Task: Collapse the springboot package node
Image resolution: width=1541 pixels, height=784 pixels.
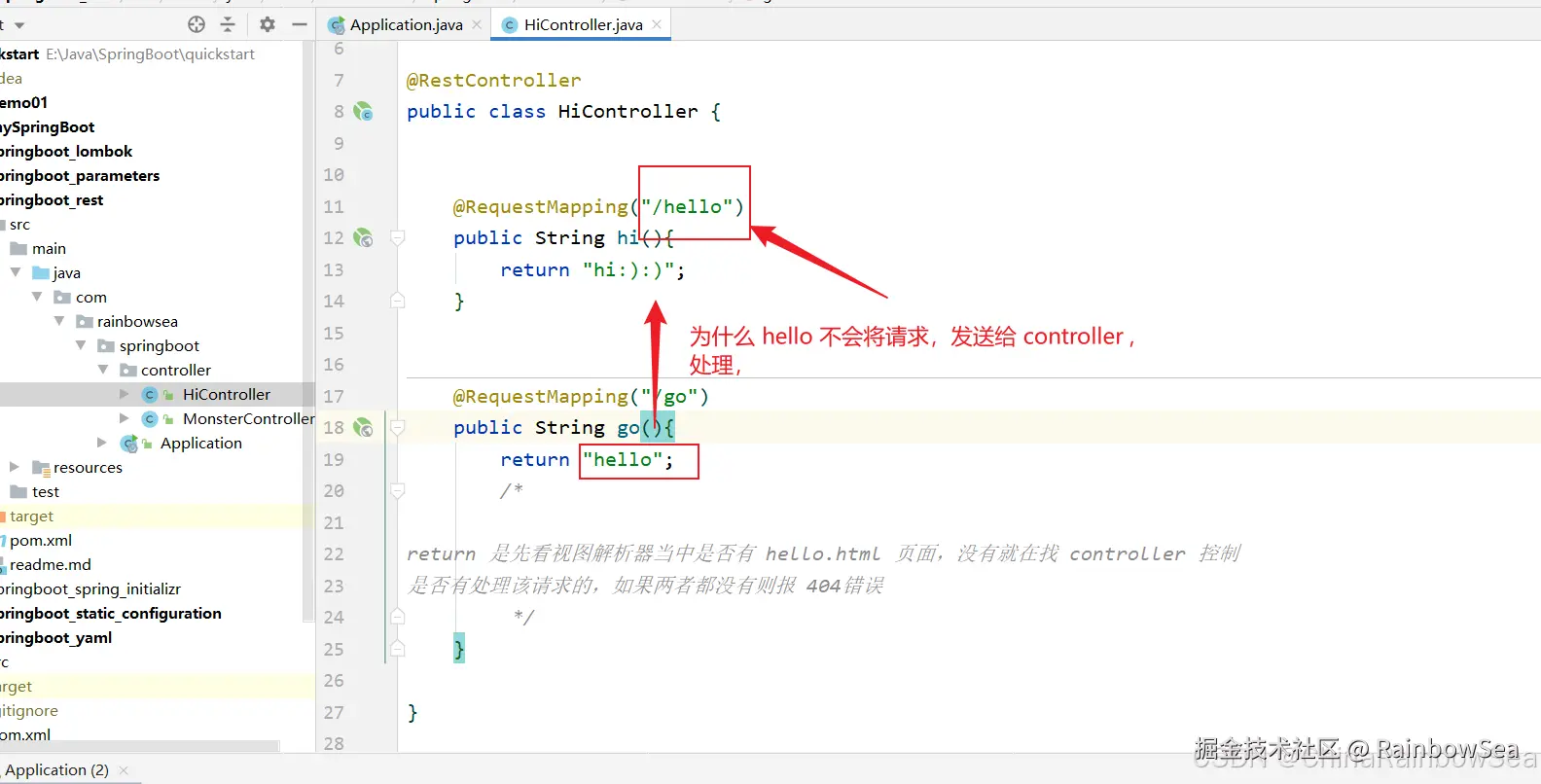Action: point(81,345)
